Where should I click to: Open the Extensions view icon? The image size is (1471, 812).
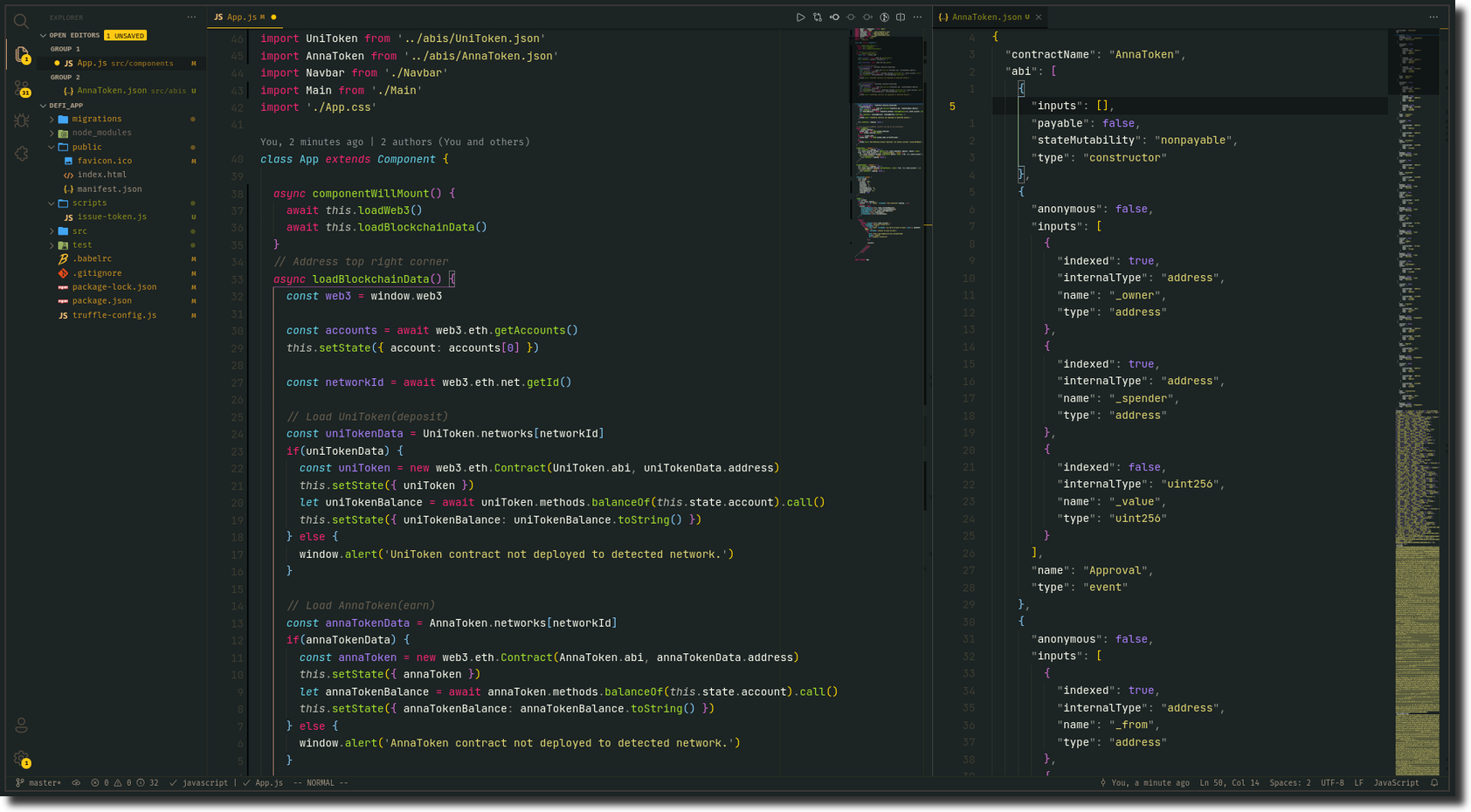[x=22, y=154]
